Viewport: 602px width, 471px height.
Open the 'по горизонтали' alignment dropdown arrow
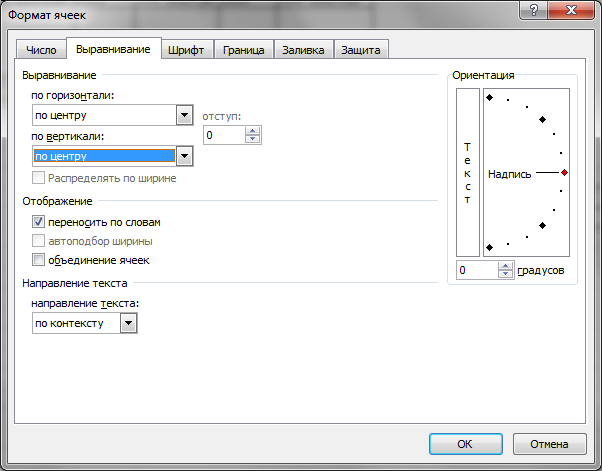(x=184, y=115)
